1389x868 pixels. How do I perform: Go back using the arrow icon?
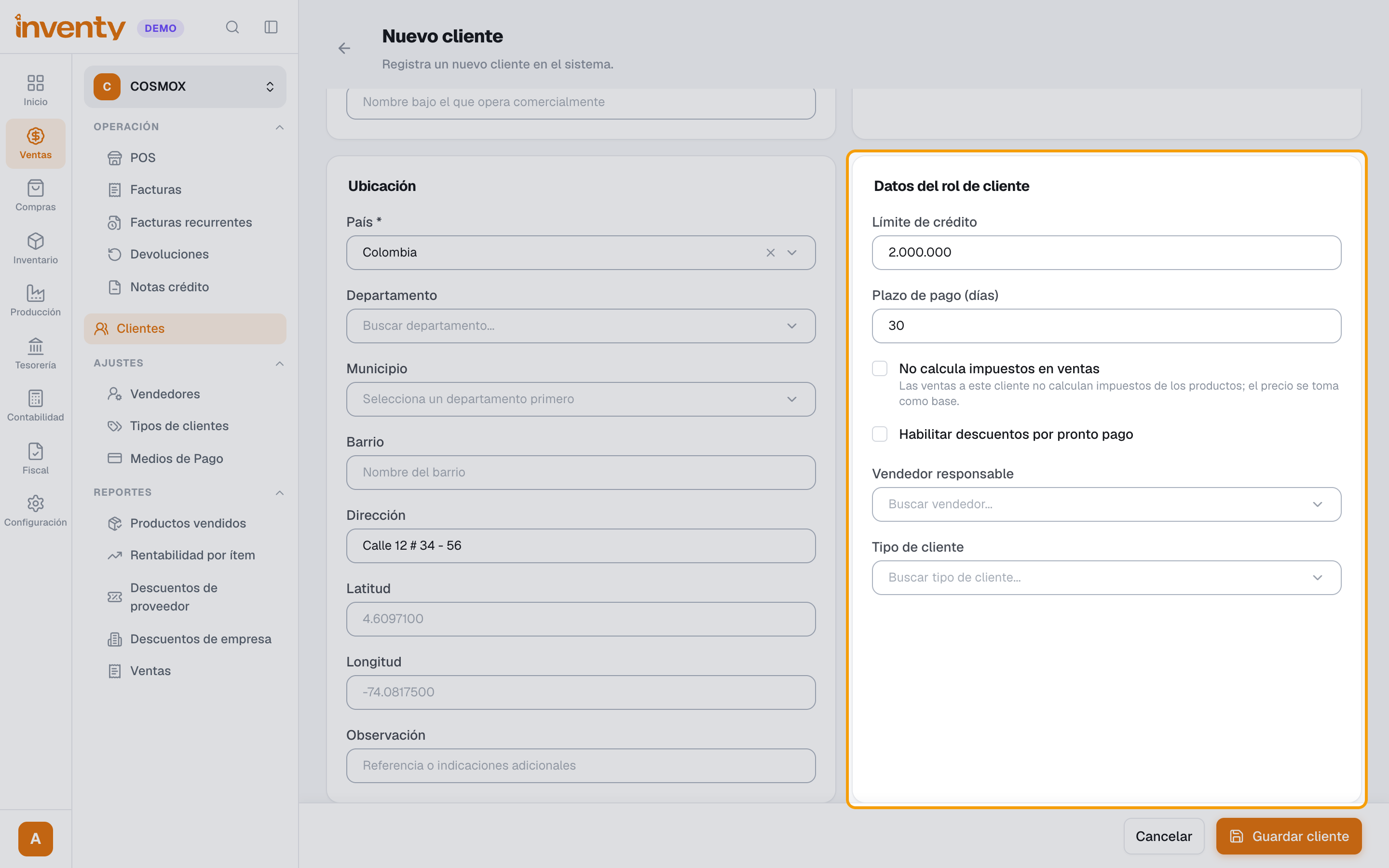point(344,48)
